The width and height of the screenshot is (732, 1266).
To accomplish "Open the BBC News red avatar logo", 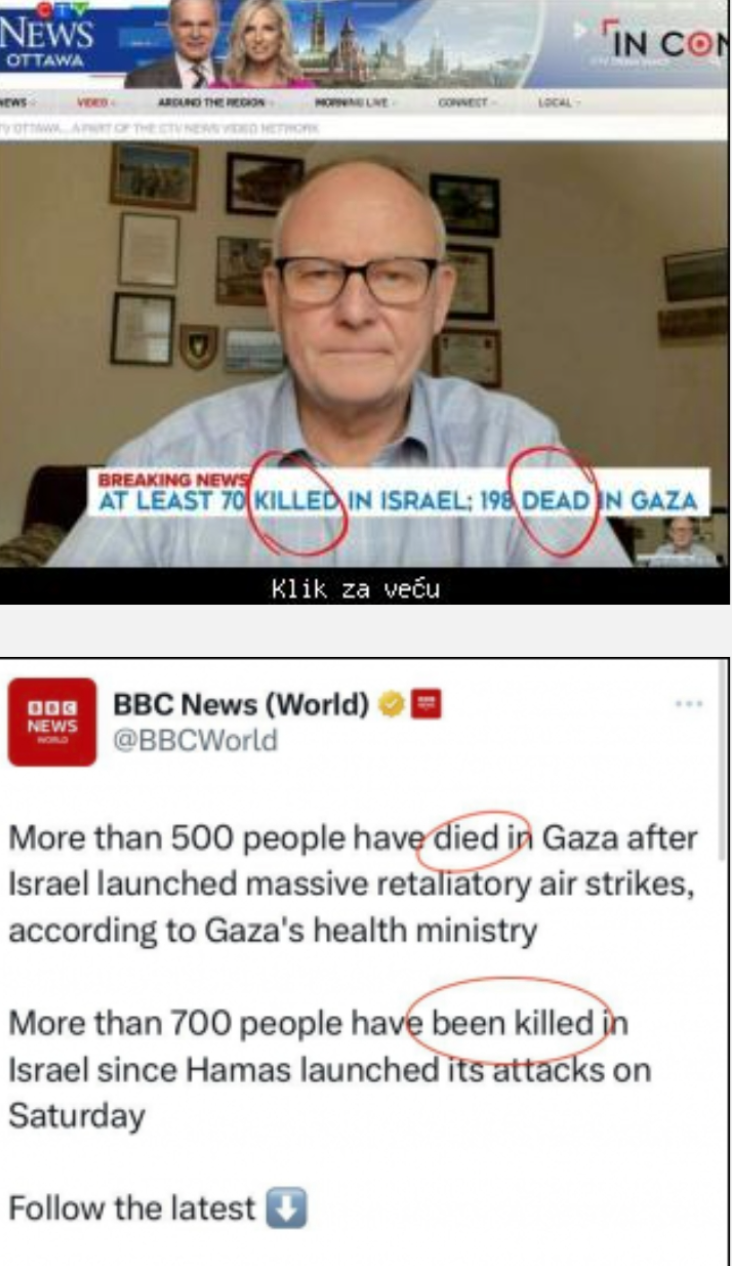I will pos(52,722).
